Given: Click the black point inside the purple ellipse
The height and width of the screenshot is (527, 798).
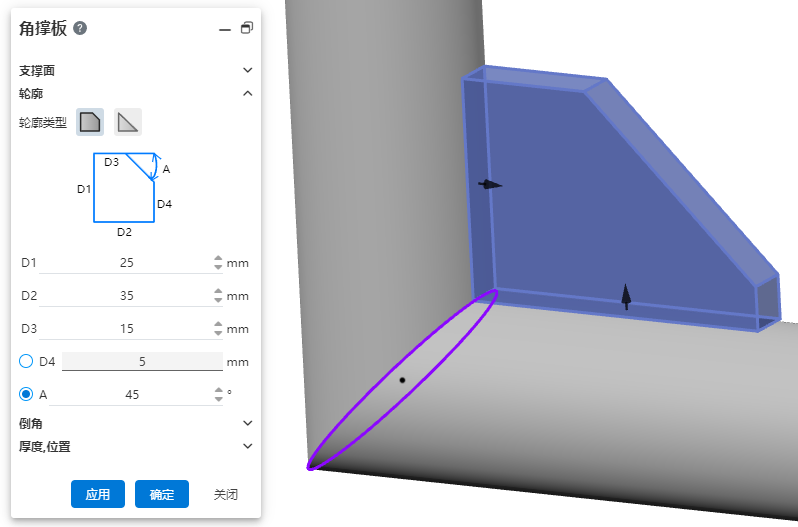Looking at the screenshot, I should pos(402,380).
